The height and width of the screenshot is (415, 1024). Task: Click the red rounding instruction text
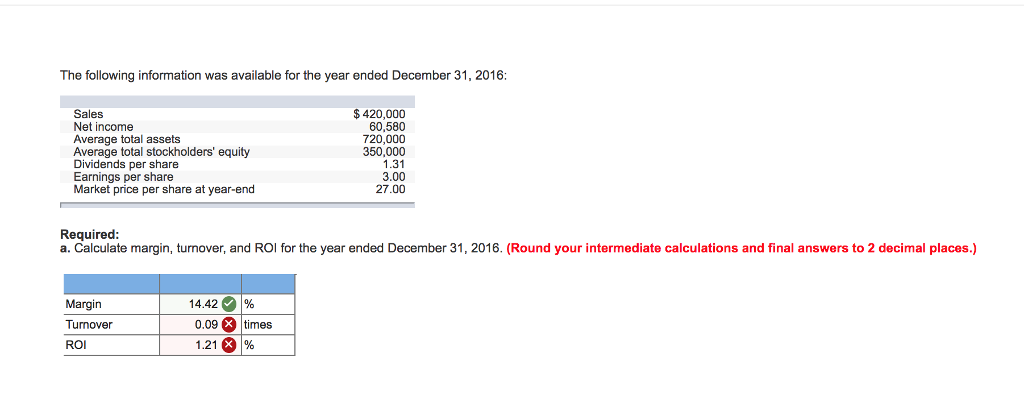click(x=741, y=248)
